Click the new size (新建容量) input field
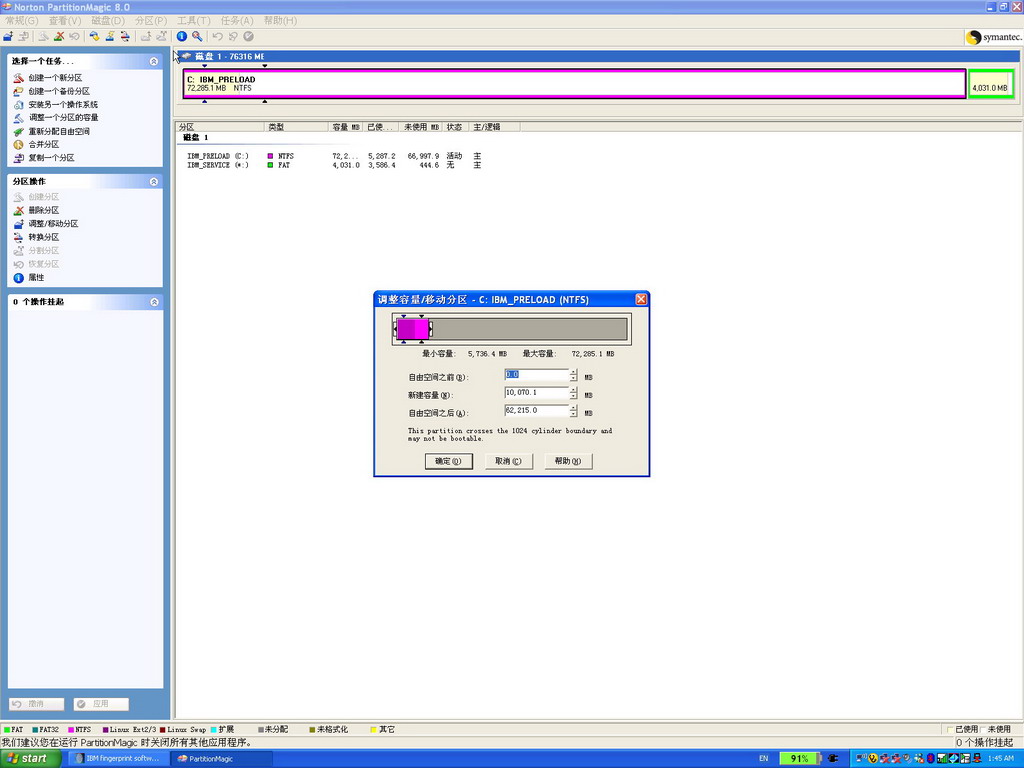Screen dimensions: 1024x768 (x=536, y=393)
